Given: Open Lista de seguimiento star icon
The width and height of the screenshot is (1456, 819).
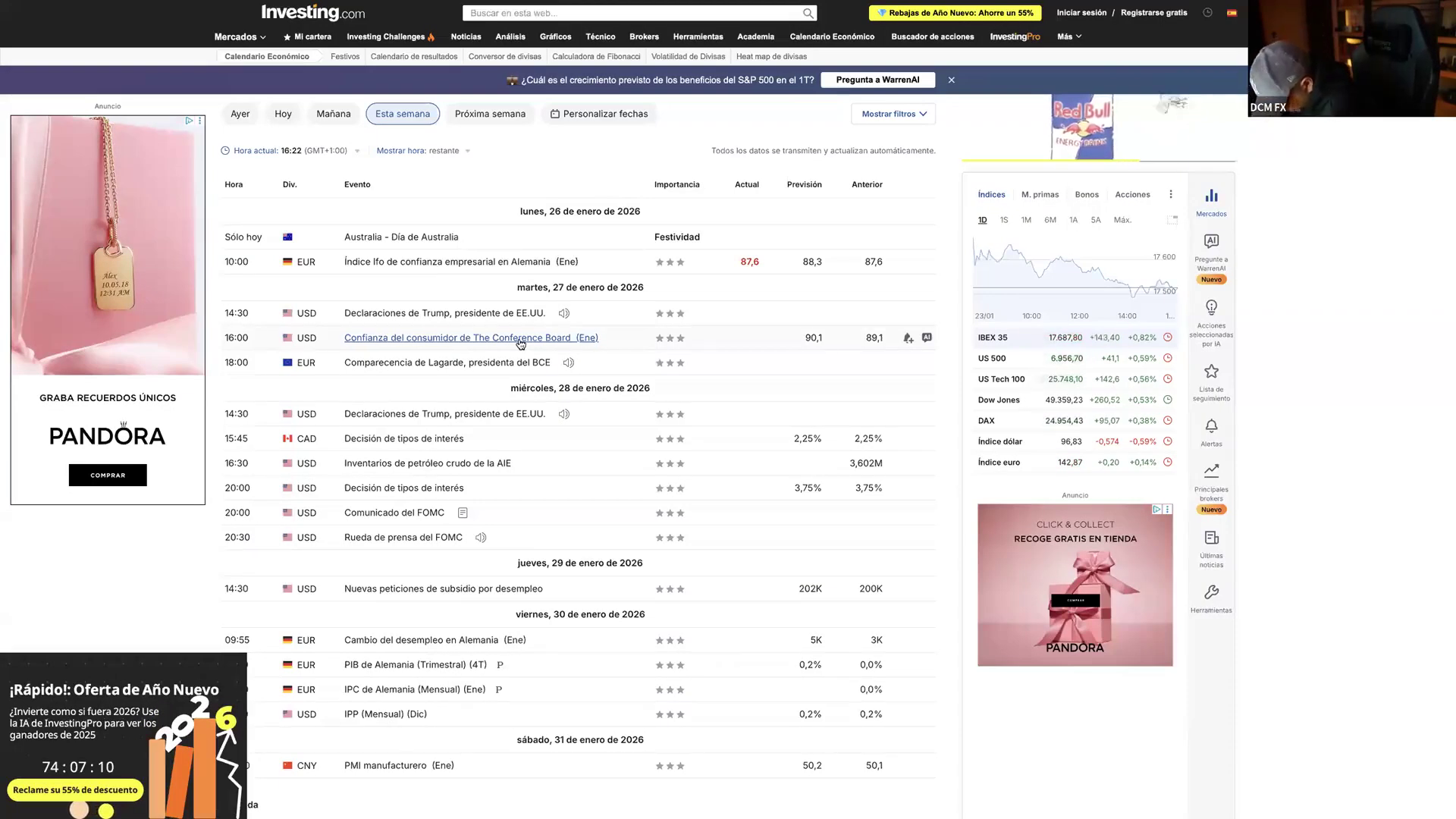Looking at the screenshot, I should tap(1211, 372).
